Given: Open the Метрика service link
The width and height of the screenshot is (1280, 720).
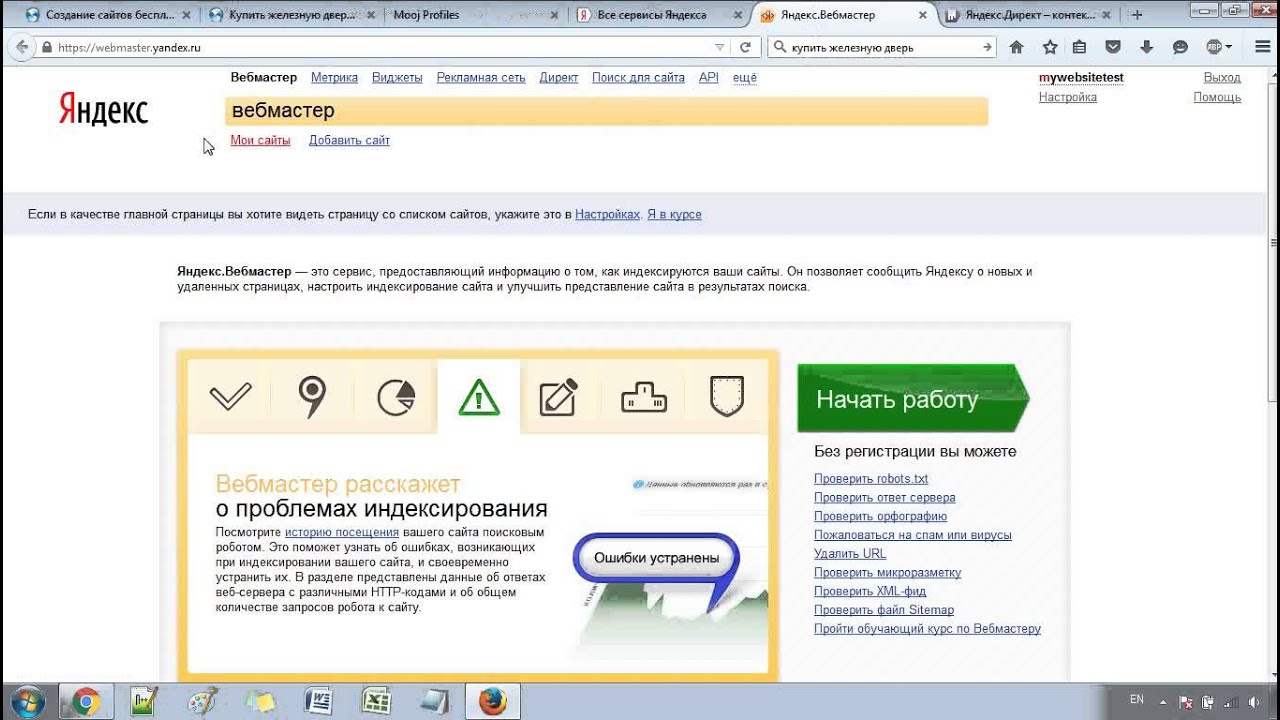Looking at the screenshot, I should click(x=334, y=77).
